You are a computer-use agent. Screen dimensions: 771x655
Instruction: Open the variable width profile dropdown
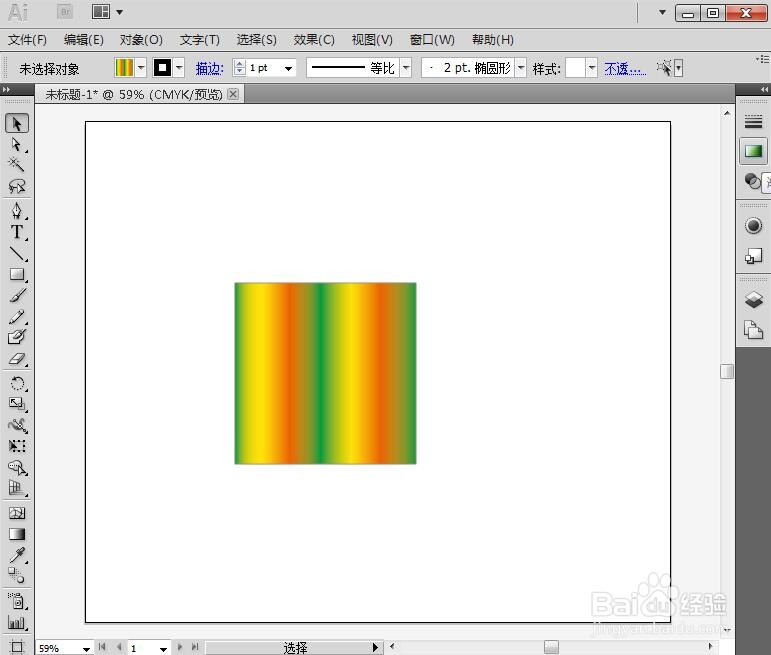(406, 68)
